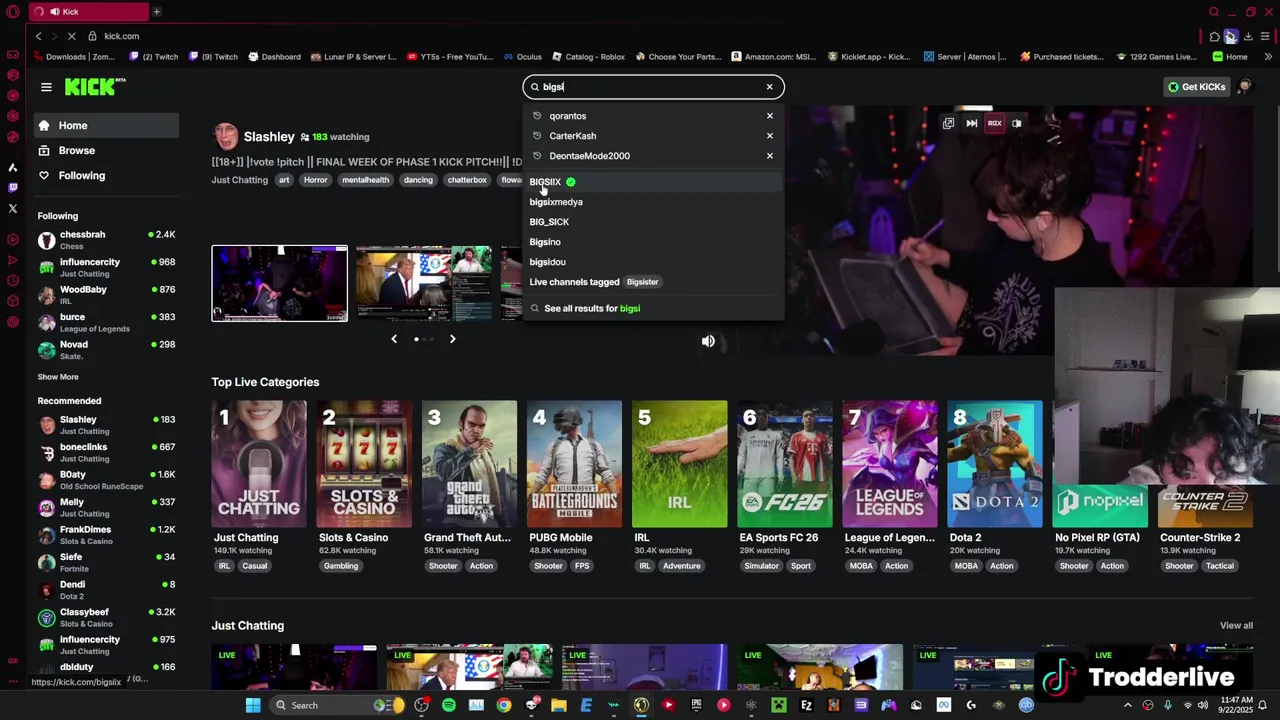Open FrankDimes recommended channel

tap(106, 535)
